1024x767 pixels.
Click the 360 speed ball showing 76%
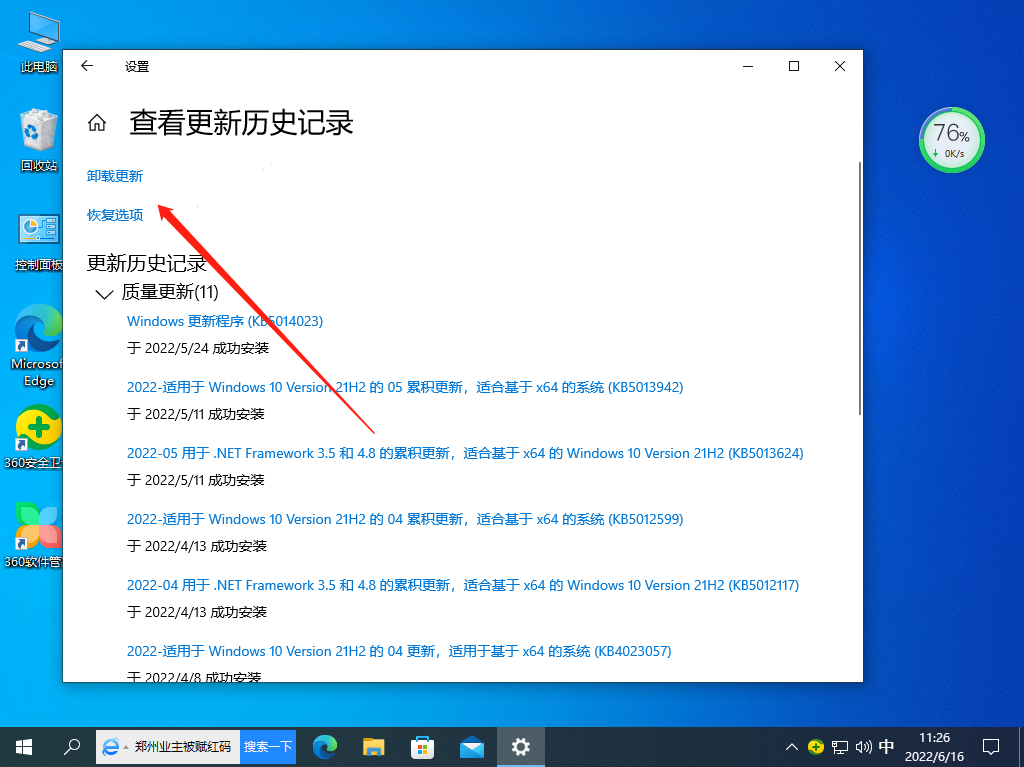click(951, 139)
